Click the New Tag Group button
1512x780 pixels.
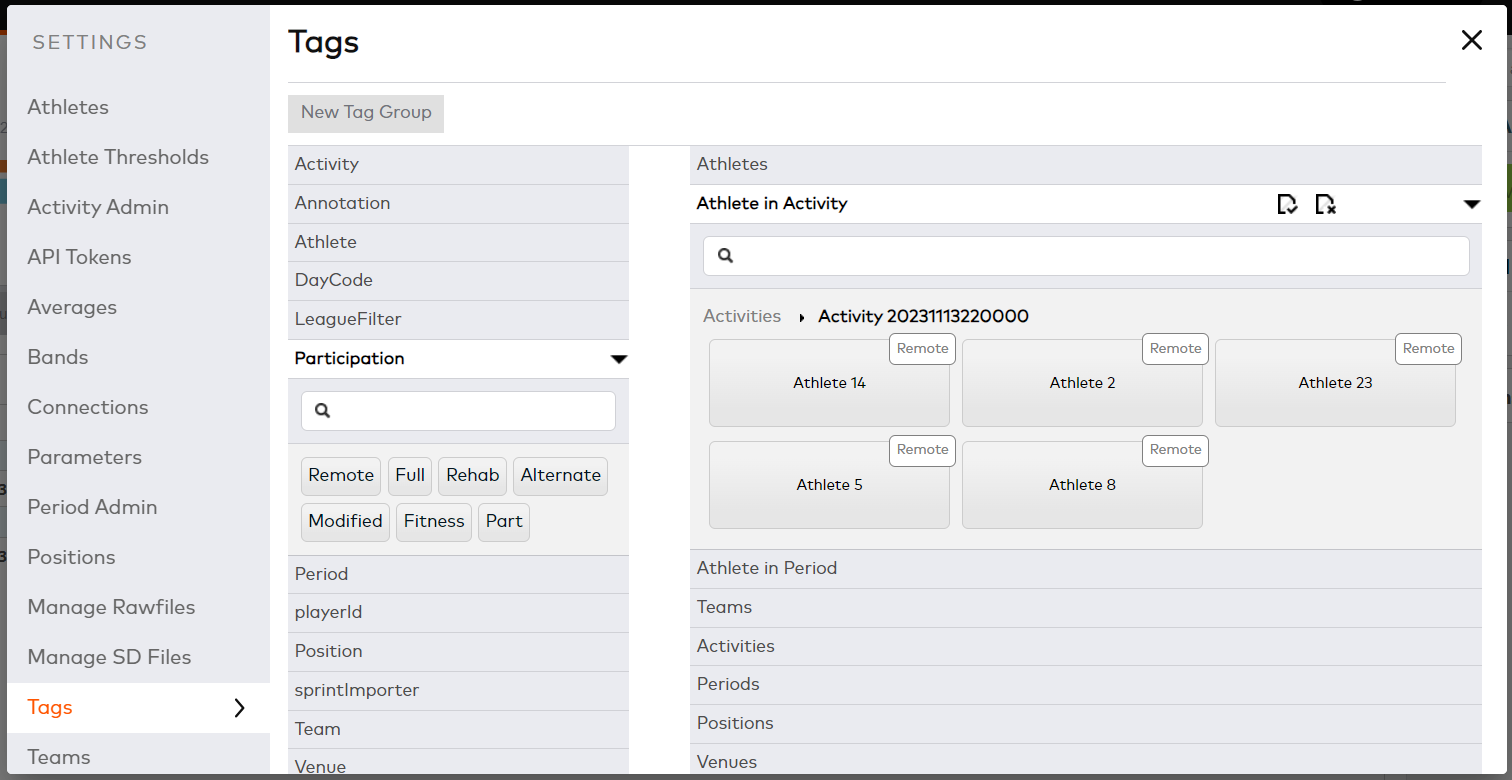pos(365,113)
